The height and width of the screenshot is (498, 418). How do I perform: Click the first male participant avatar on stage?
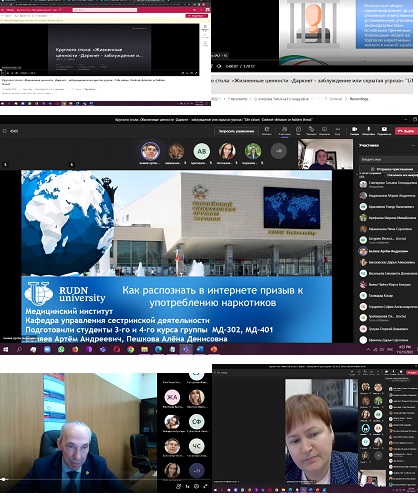[150, 151]
